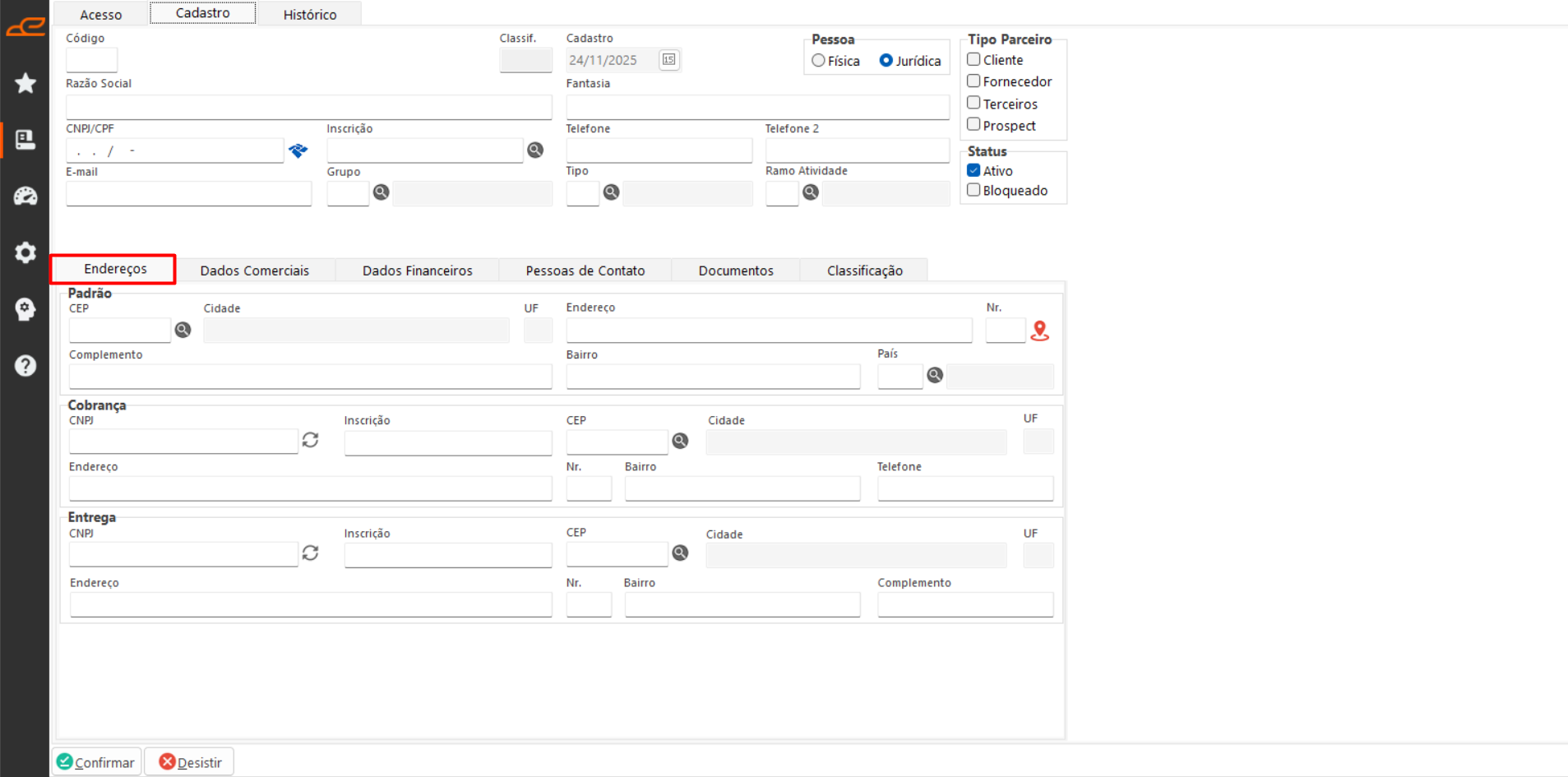Switch to the Dados Financeiros tab
Image resolution: width=1568 pixels, height=777 pixels.
(417, 271)
